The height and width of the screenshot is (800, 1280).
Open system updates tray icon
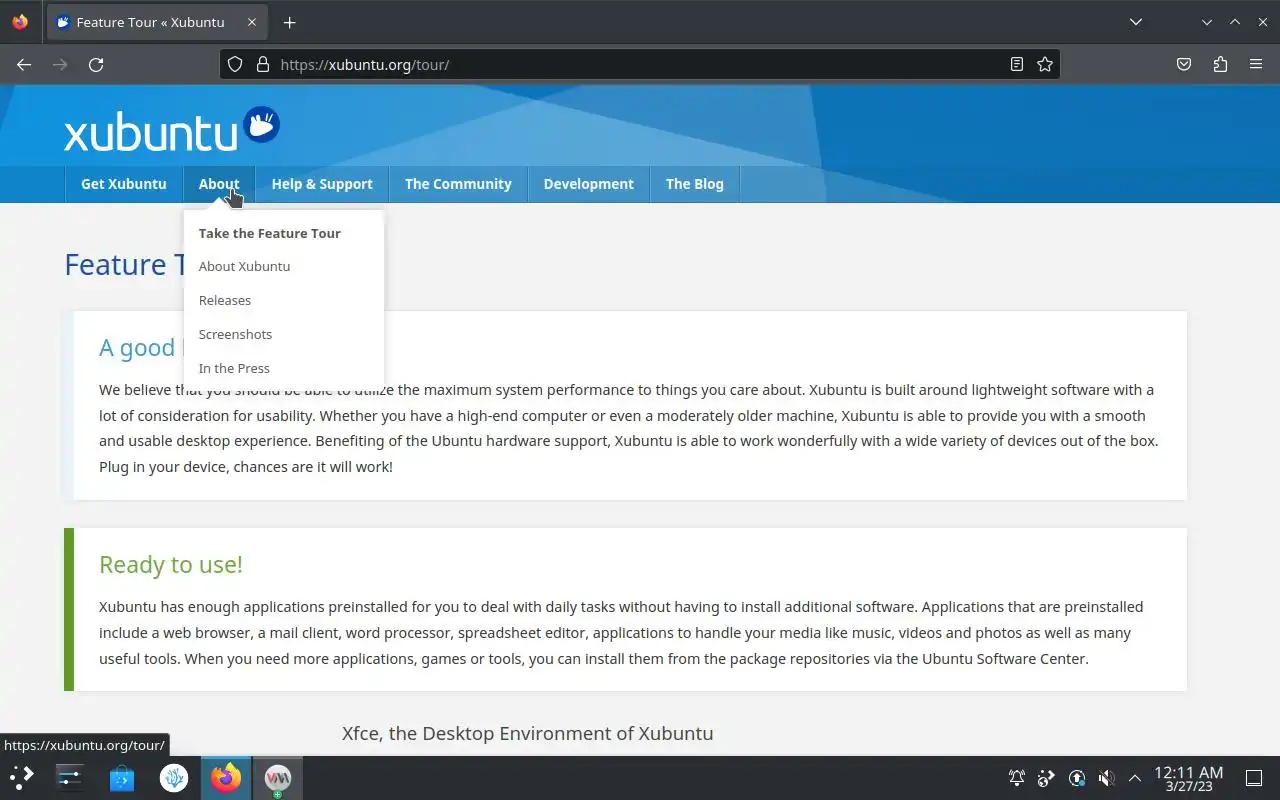coord(1077,777)
